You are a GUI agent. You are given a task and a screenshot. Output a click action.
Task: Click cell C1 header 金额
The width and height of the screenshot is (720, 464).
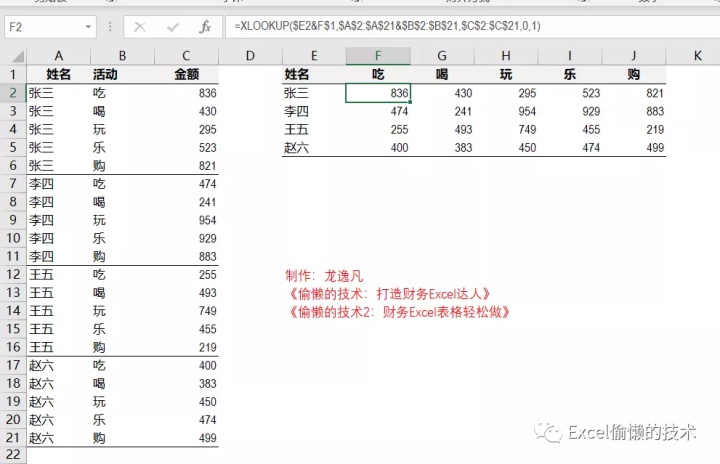pyautogui.click(x=186, y=74)
